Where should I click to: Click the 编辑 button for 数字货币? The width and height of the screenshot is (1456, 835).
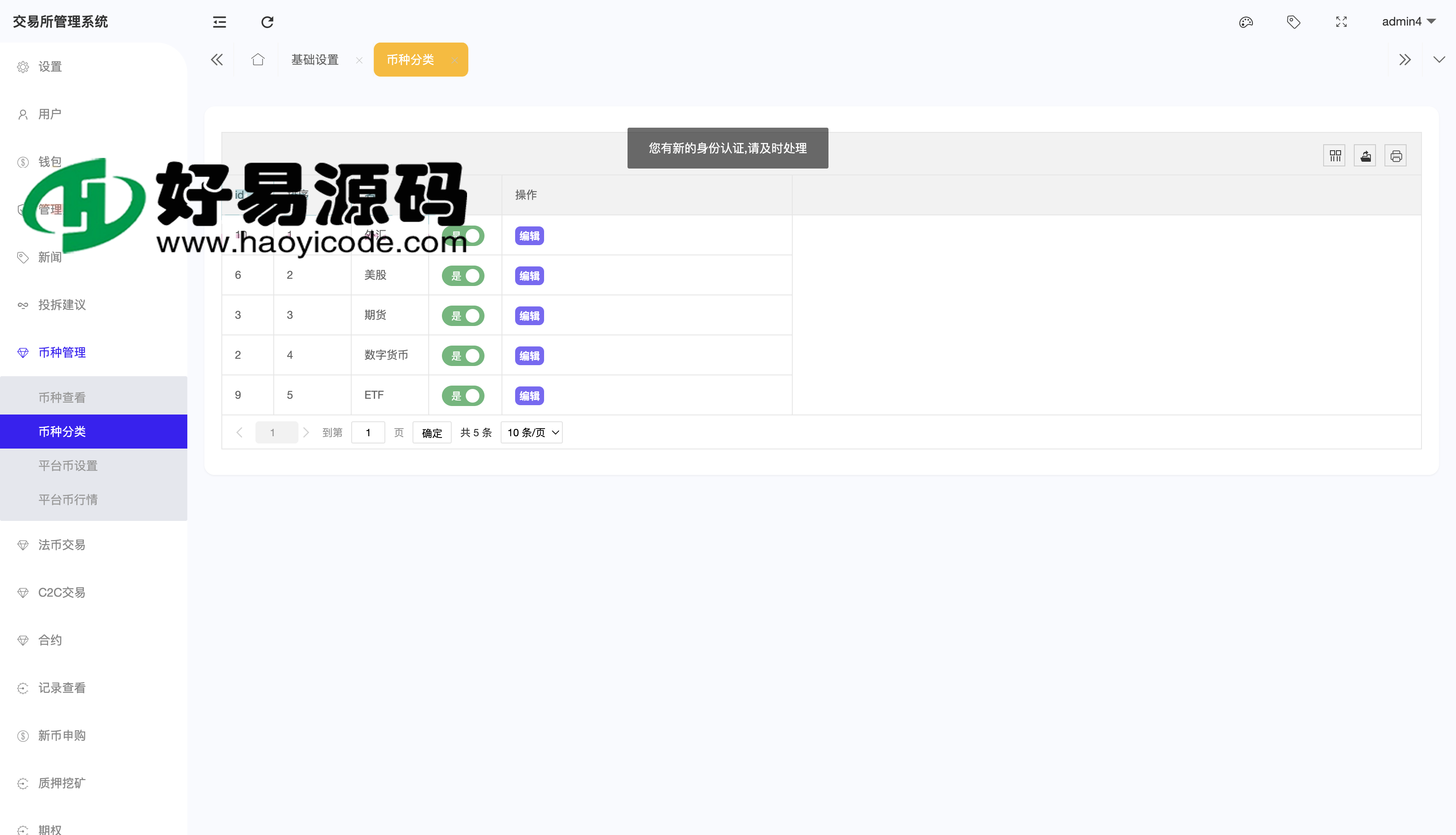[528, 355]
